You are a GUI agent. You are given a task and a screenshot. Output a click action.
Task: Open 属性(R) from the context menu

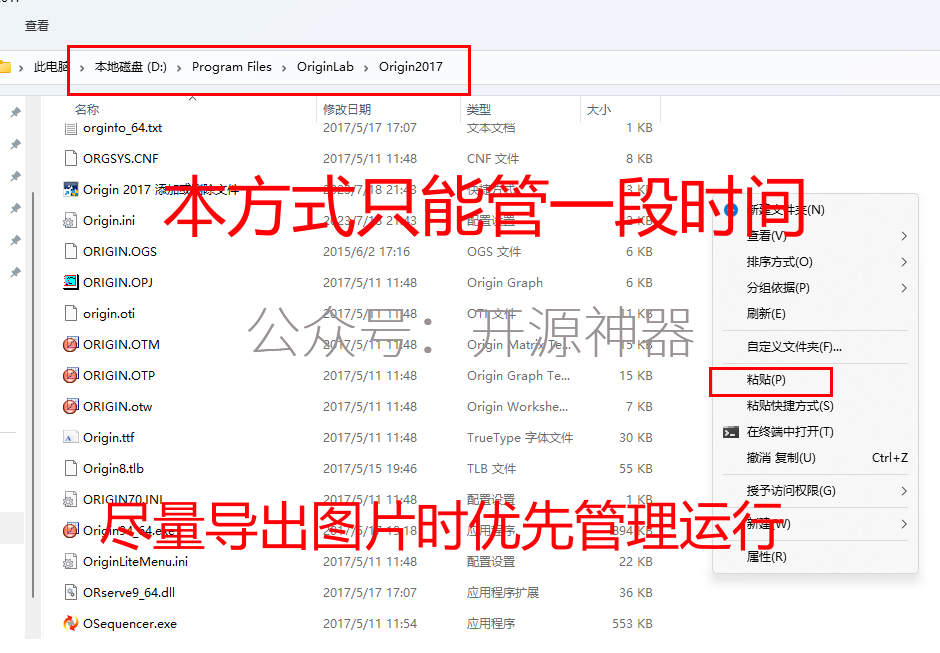766,556
